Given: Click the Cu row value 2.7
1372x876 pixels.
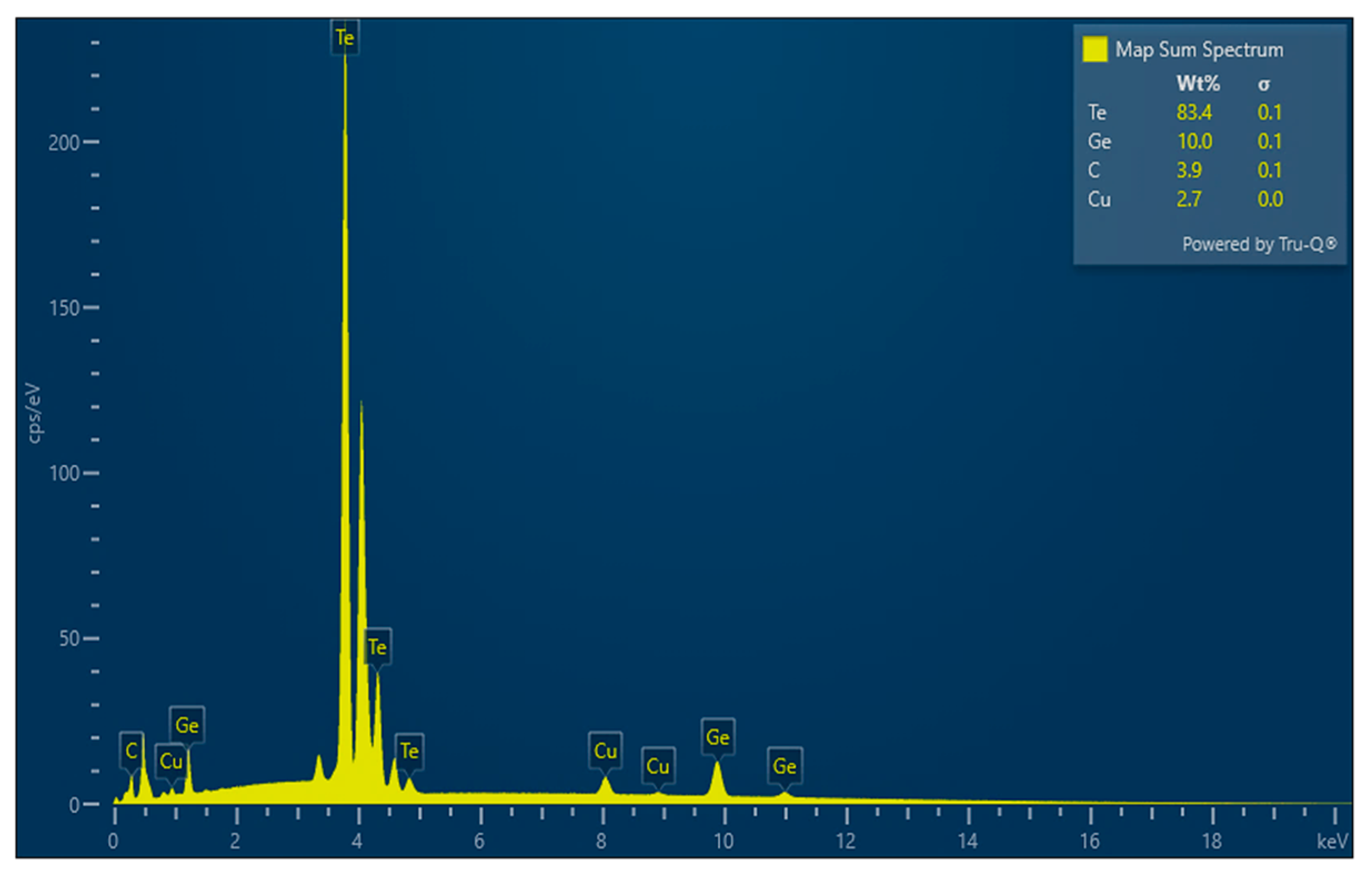Looking at the screenshot, I should pos(1189,199).
